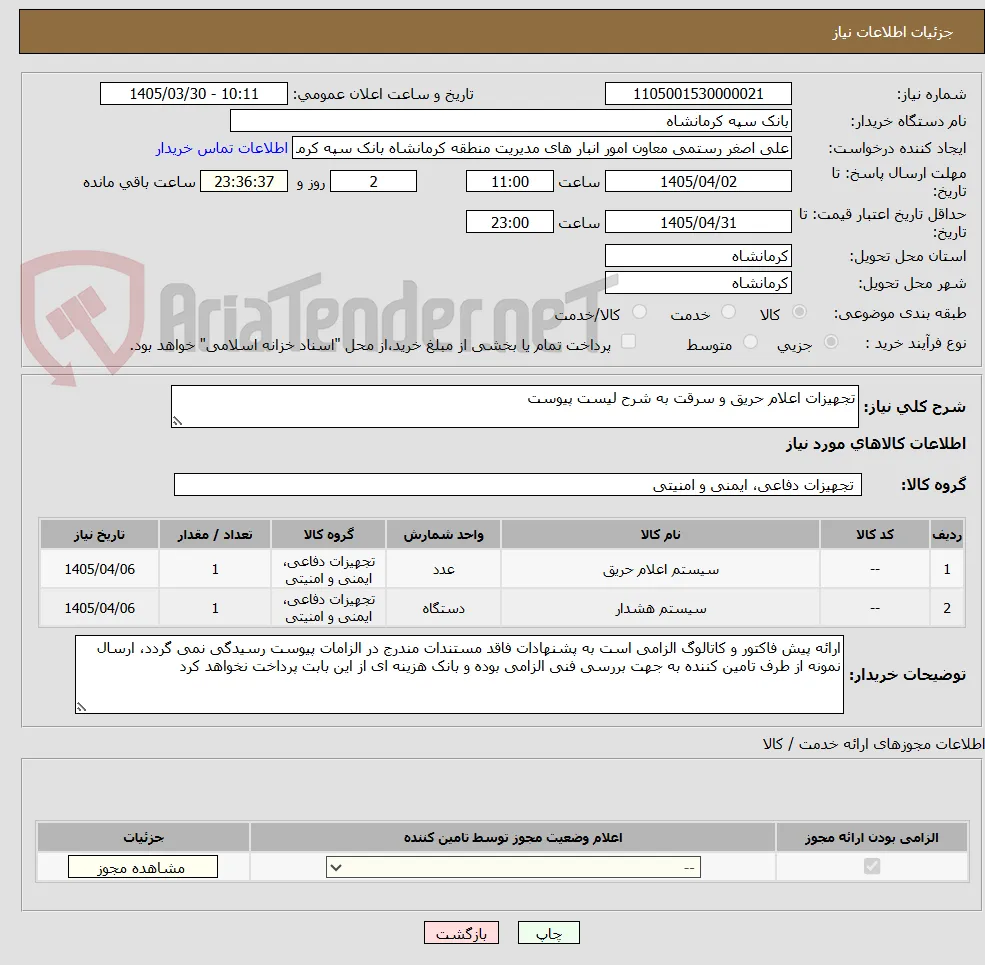Image resolution: width=985 pixels, height=965 pixels.
Task: Select the جزیی purchase type radio
Action: [x=831, y=342]
